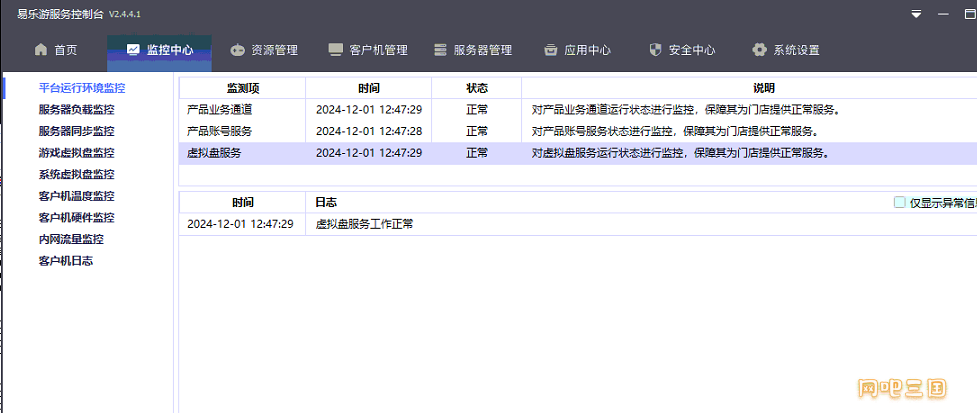Click the home icon for 首页
Viewport: 977px width, 413px height.
pyautogui.click(x=41, y=50)
